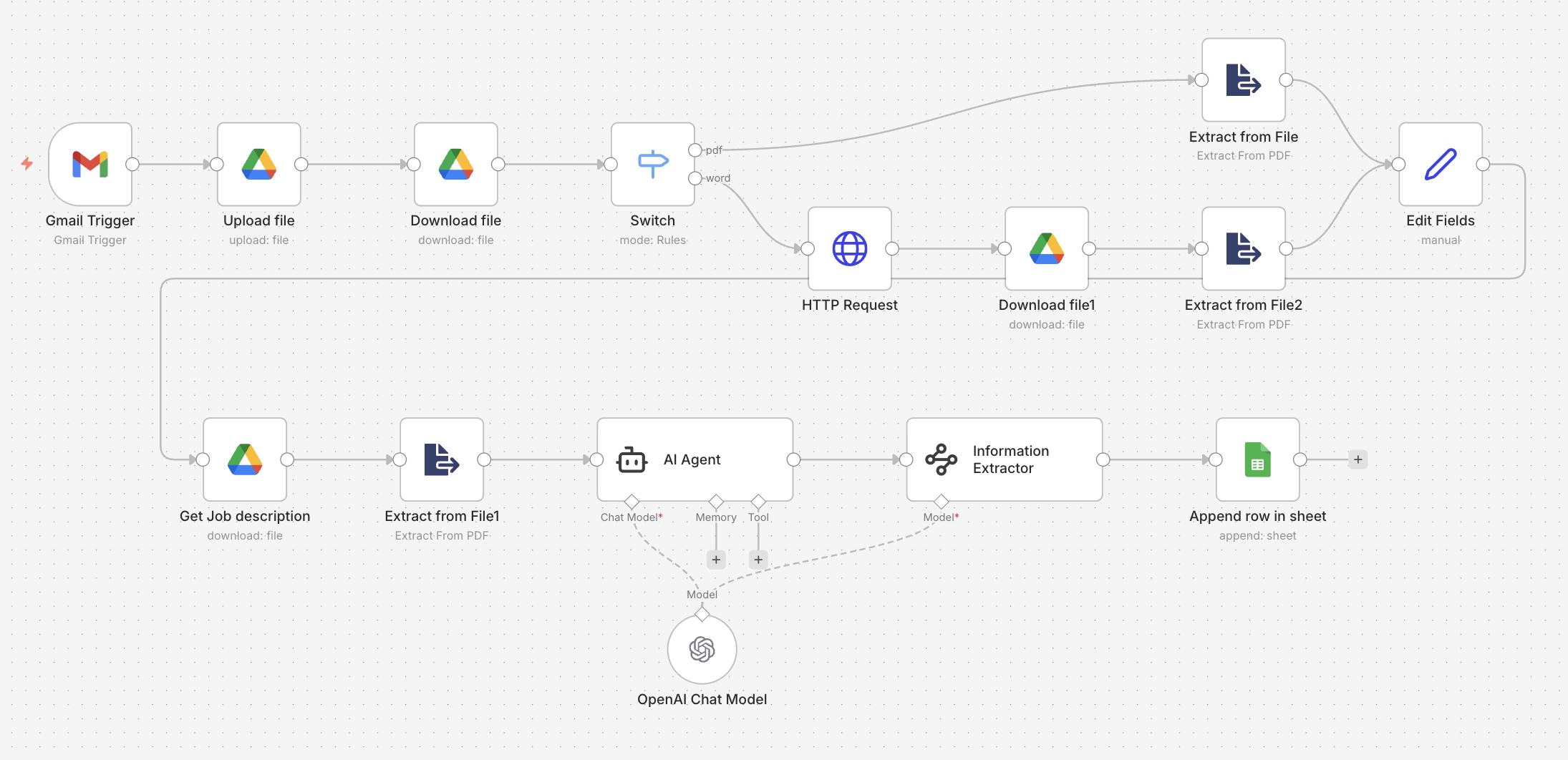Click the OpenAI Chat Model top diamond connector

(702, 615)
